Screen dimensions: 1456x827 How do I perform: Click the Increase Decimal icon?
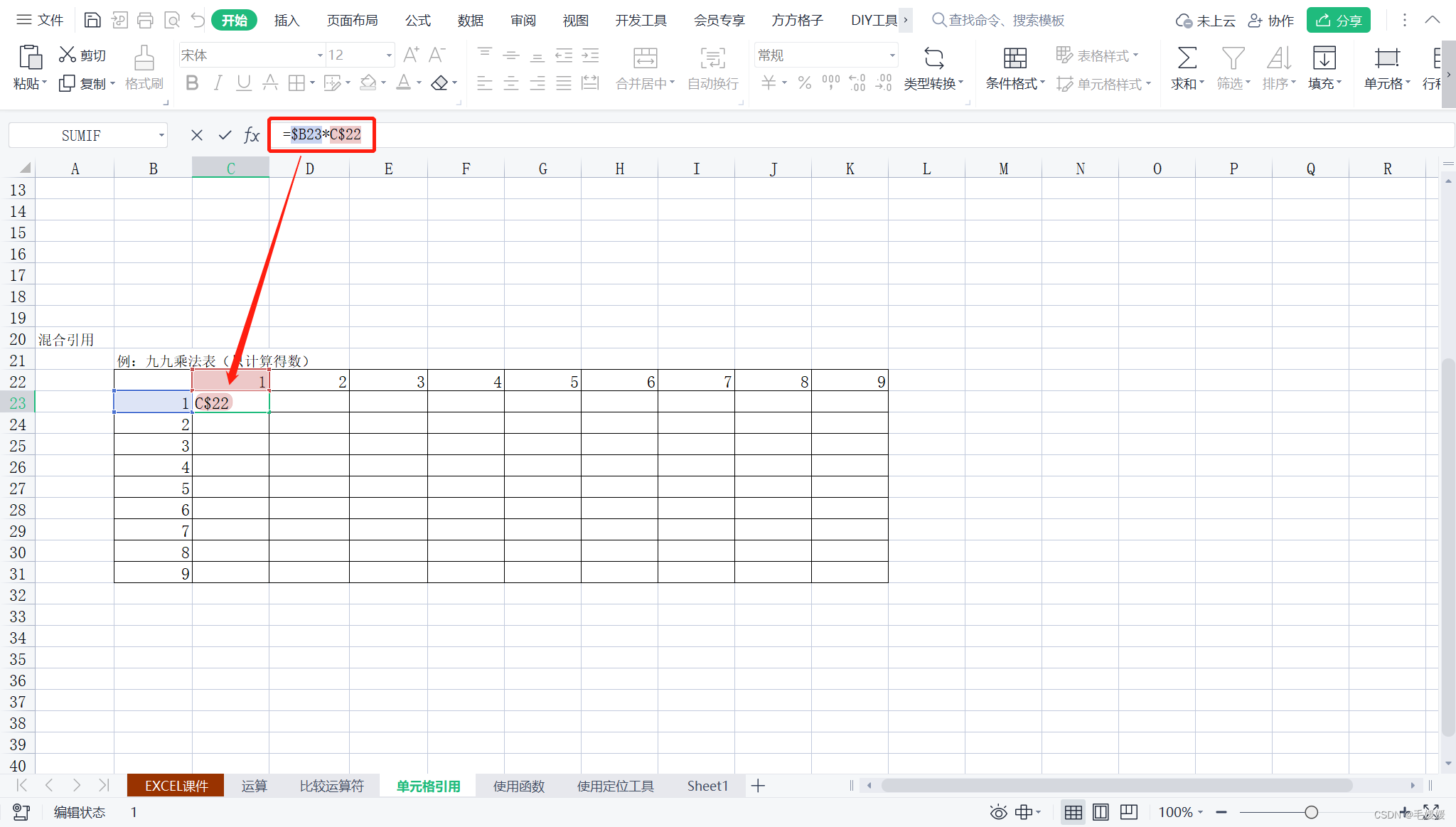(857, 83)
